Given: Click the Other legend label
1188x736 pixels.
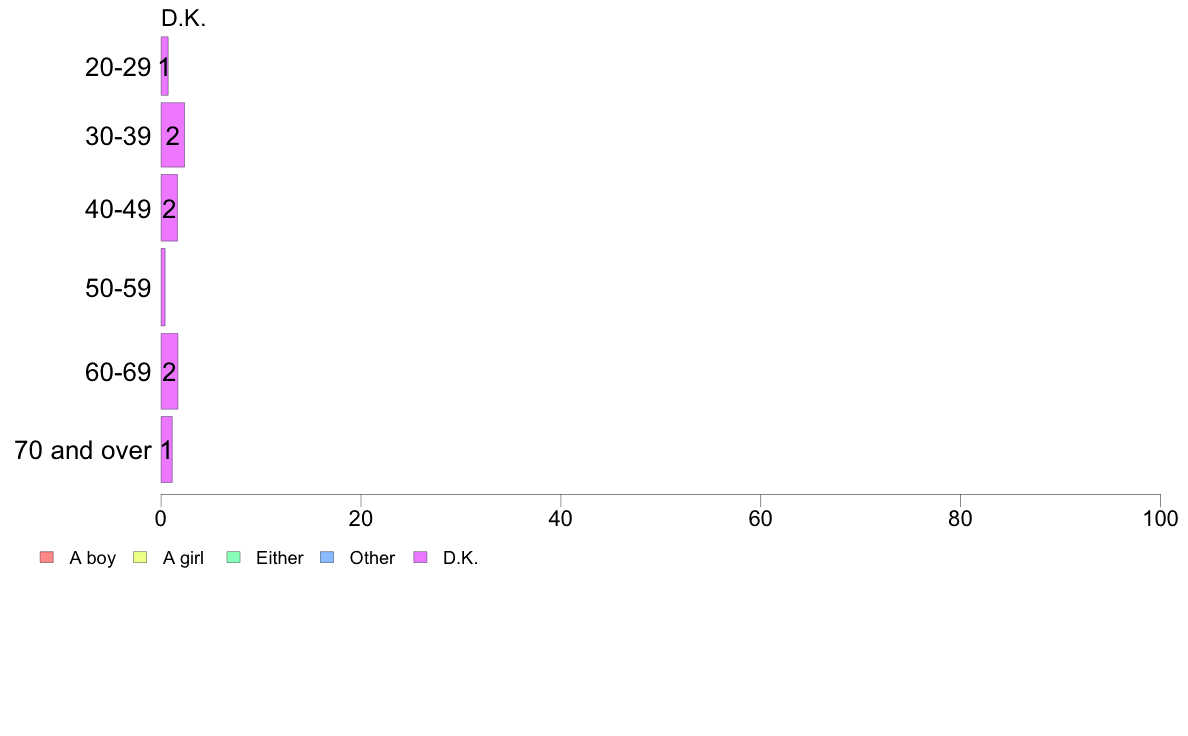Looking at the screenshot, I should (372, 558).
